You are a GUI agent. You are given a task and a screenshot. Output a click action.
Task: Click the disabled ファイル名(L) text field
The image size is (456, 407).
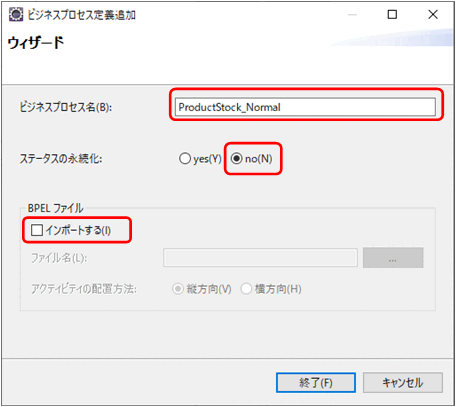pos(260,258)
